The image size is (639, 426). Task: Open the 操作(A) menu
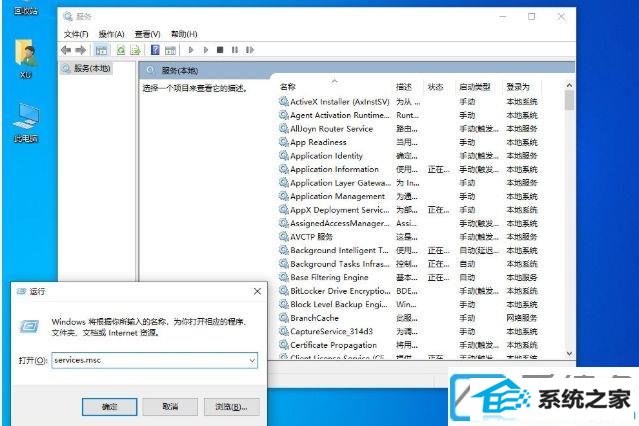(x=111, y=34)
